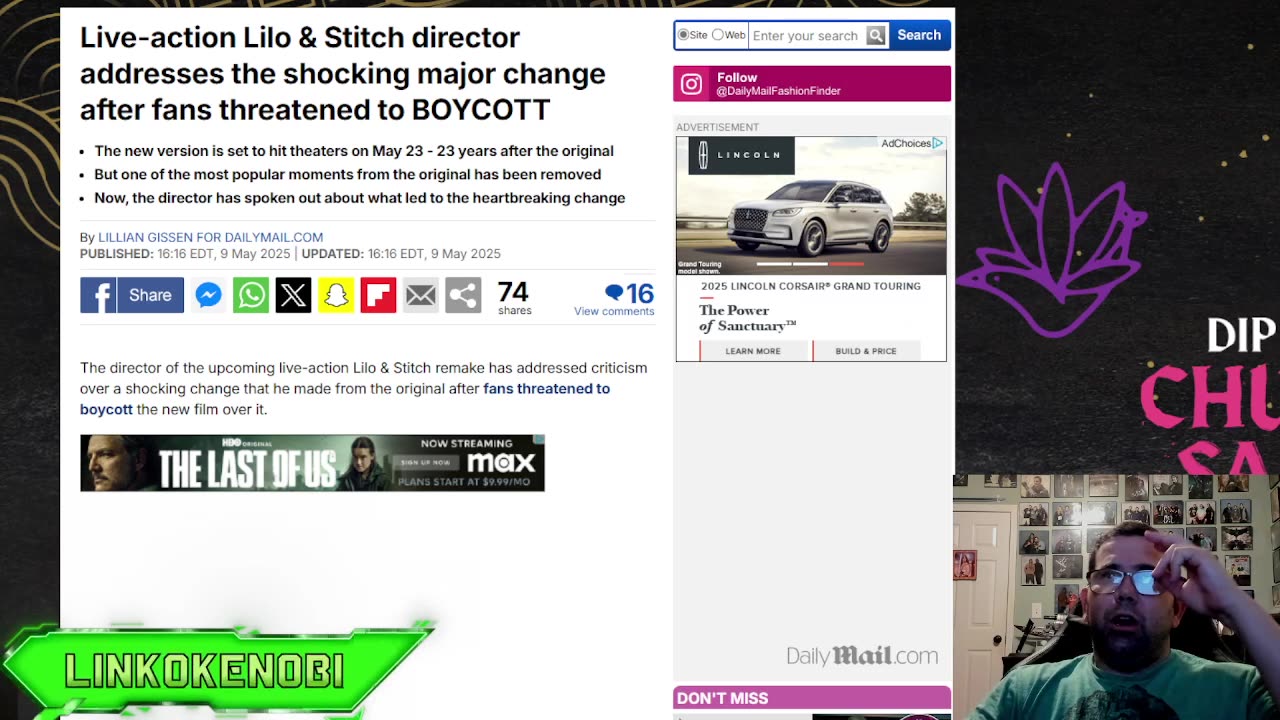1280x720 pixels.
Task: Click the PUBLISHED date text
Action: point(185,254)
